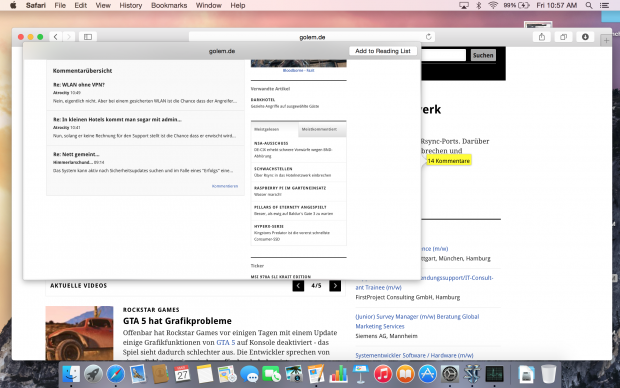Click the AirPlay display icon in menu bar
620x388 pixels.
(464, 5)
